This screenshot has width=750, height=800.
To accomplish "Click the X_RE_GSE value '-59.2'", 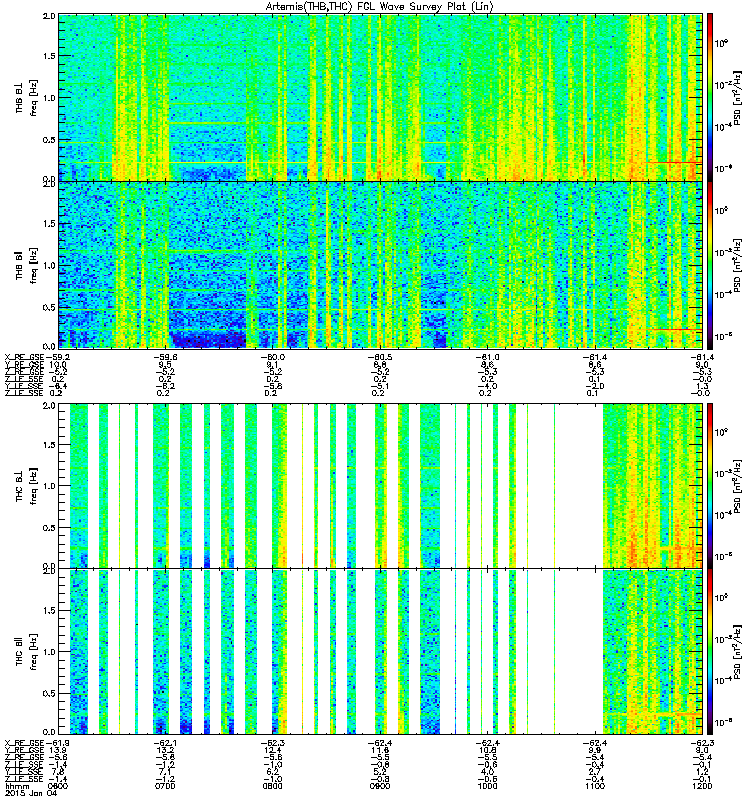I will (56, 358).
